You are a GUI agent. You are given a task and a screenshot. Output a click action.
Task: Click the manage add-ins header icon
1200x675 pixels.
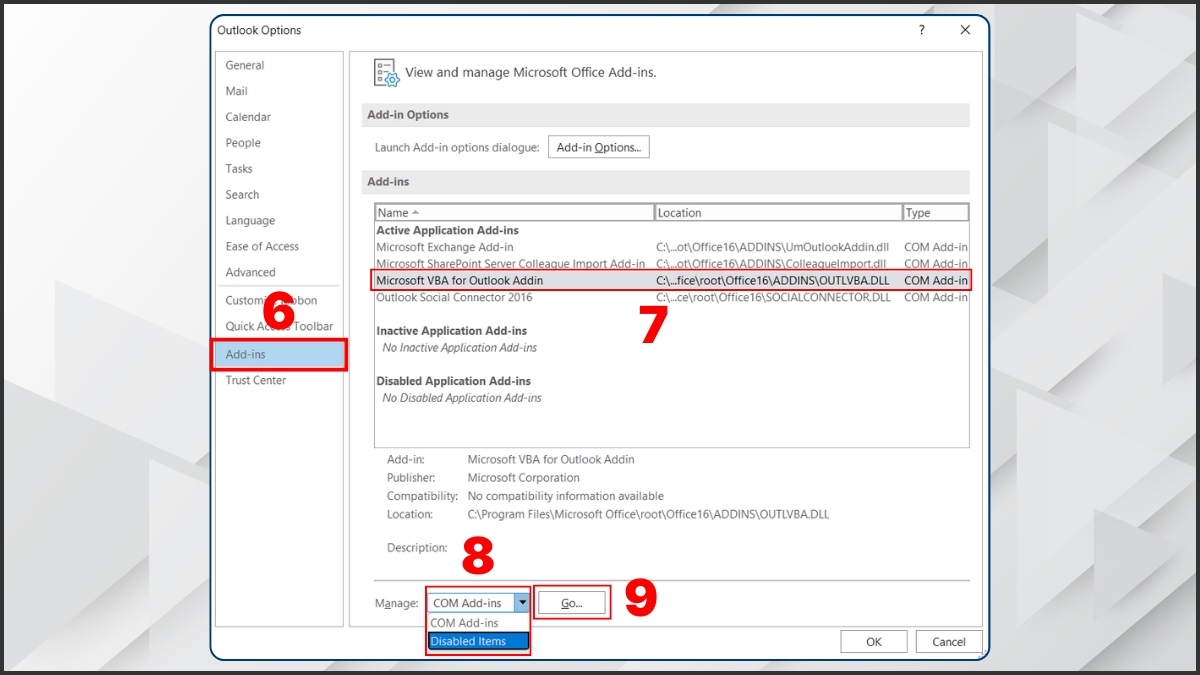[386, 73]
